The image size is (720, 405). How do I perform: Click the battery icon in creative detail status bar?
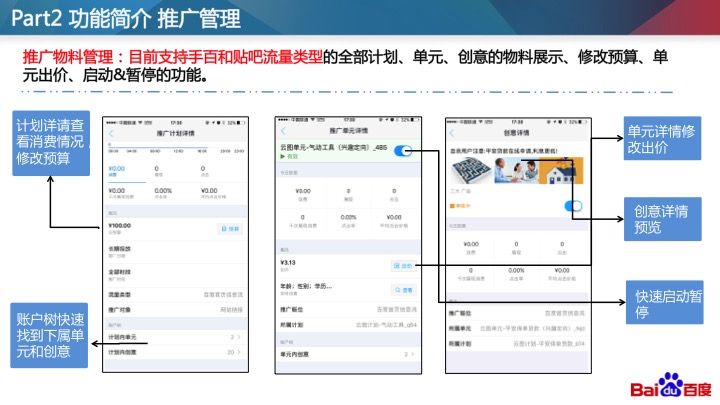[584, 122]
